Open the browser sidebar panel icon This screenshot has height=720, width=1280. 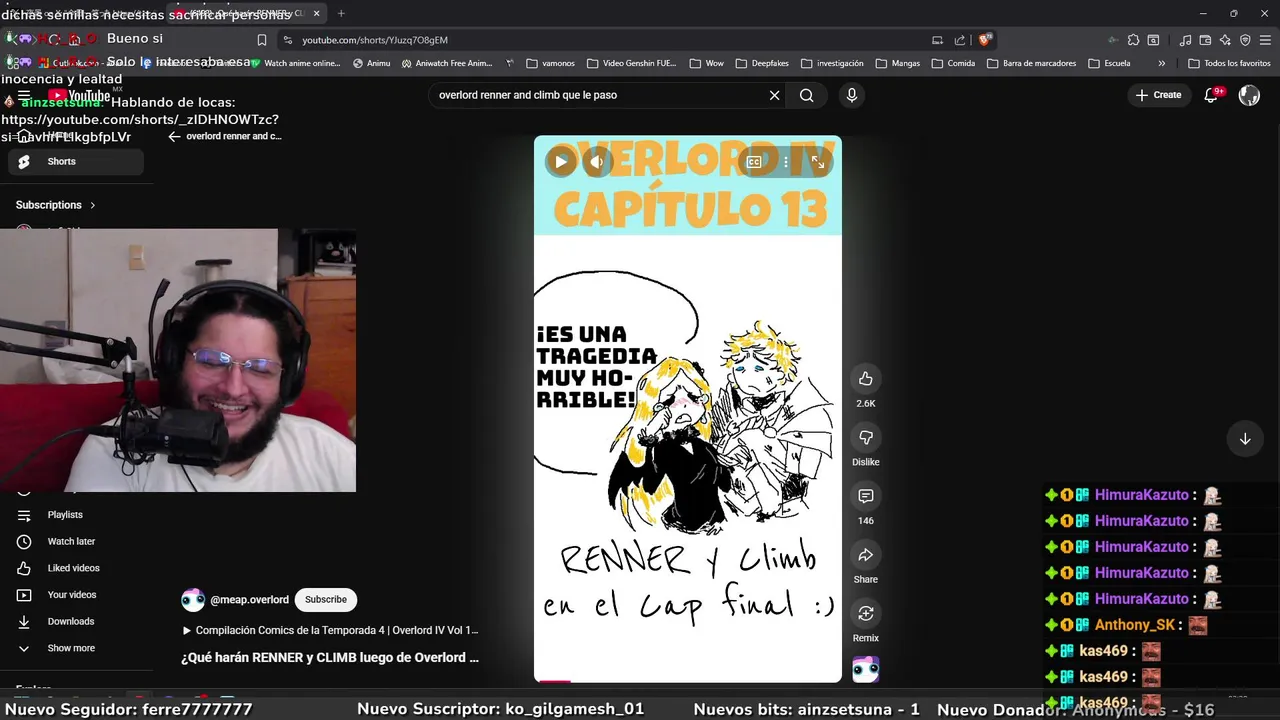click(x=1153, y=40)
